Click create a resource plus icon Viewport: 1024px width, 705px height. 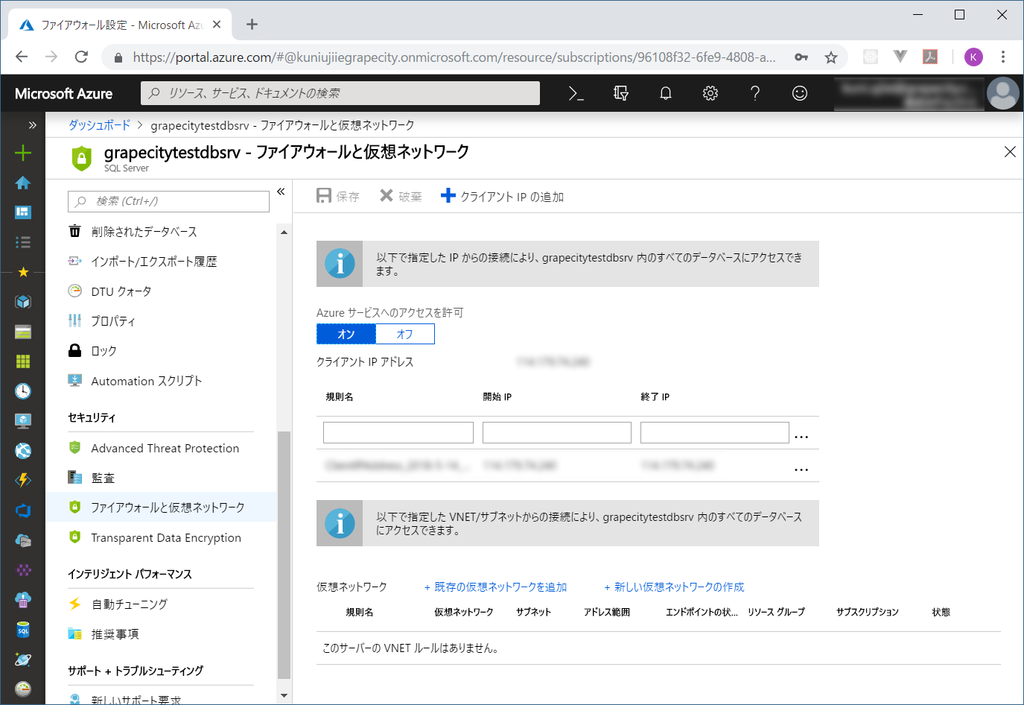click(23, 153)
